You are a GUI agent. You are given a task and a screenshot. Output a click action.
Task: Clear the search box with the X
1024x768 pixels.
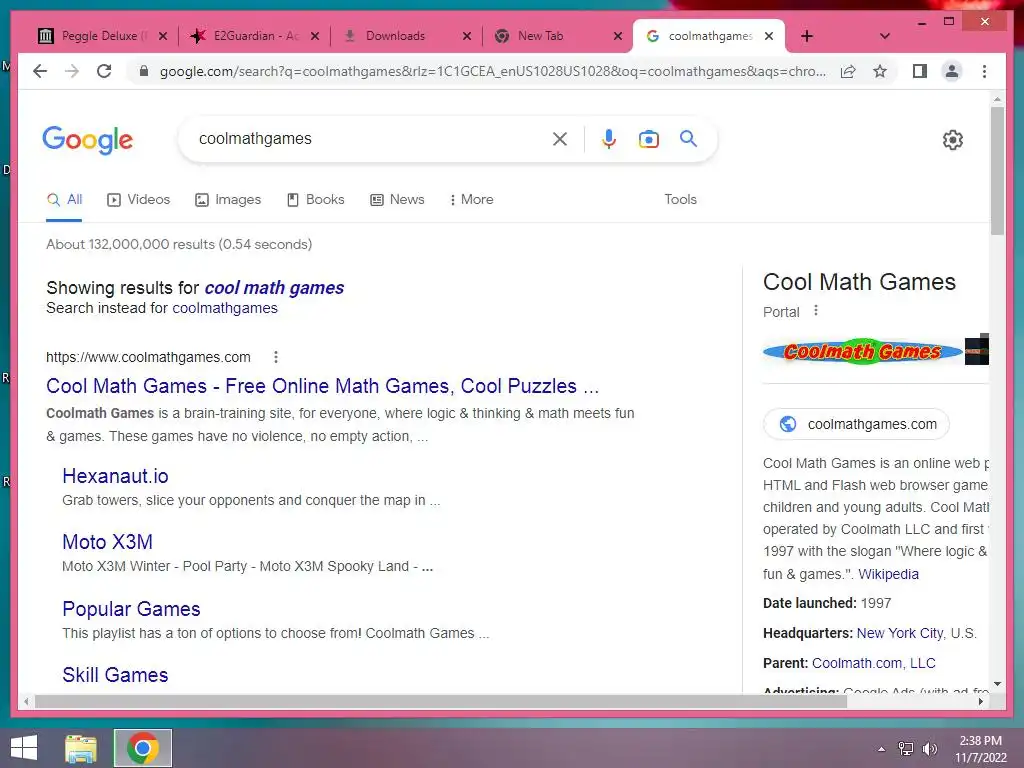560,138
